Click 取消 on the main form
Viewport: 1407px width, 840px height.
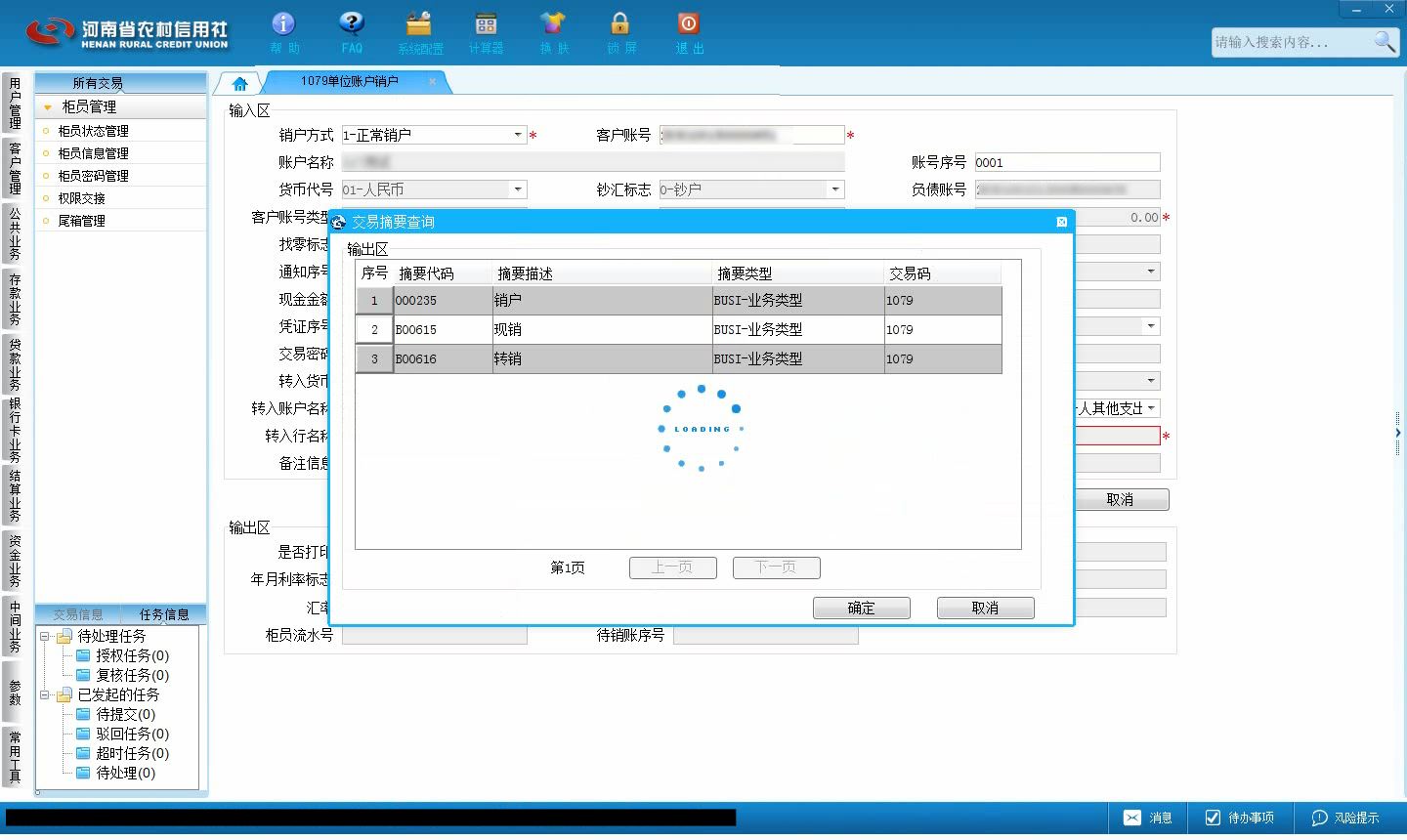coord(1120,499)
